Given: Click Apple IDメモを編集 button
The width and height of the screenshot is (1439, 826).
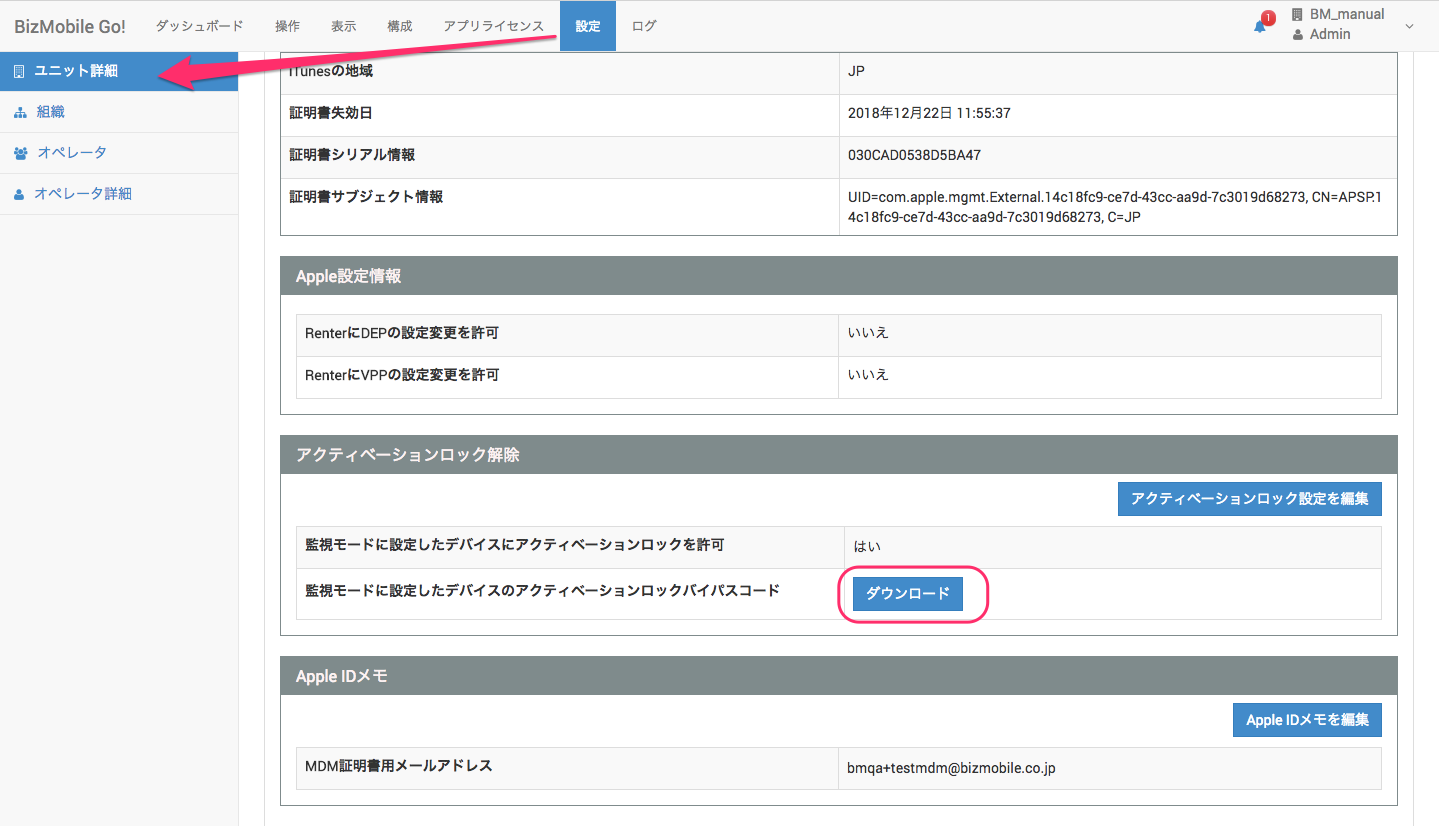Looking at the screenshot, I should [x=1307, y=720].
